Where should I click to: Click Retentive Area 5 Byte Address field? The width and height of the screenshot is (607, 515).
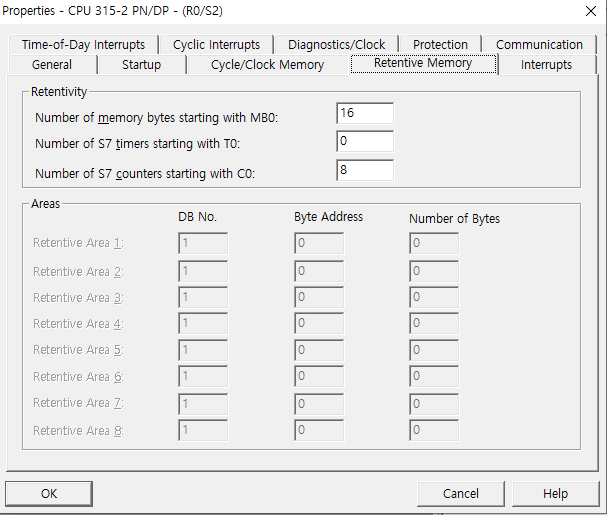coord(319,350)
